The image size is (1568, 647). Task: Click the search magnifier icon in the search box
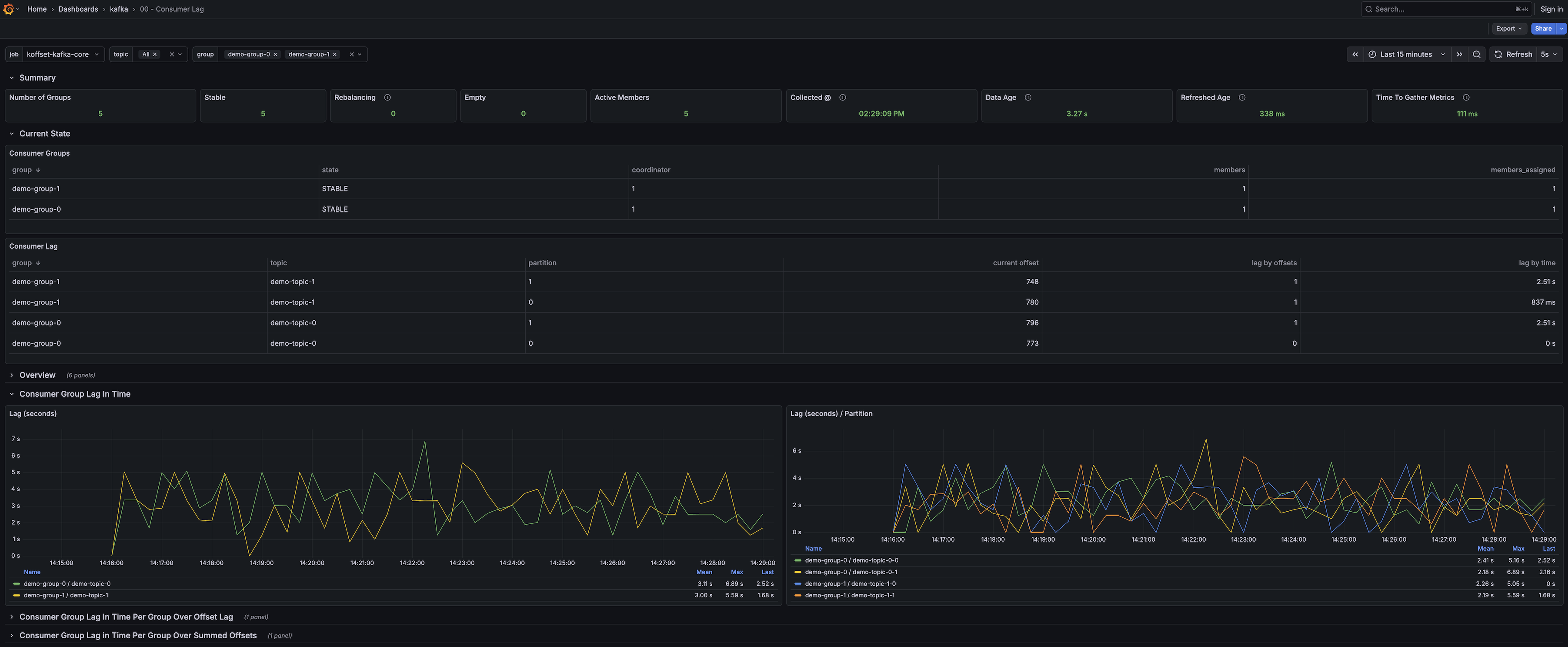click(1369, 9)
